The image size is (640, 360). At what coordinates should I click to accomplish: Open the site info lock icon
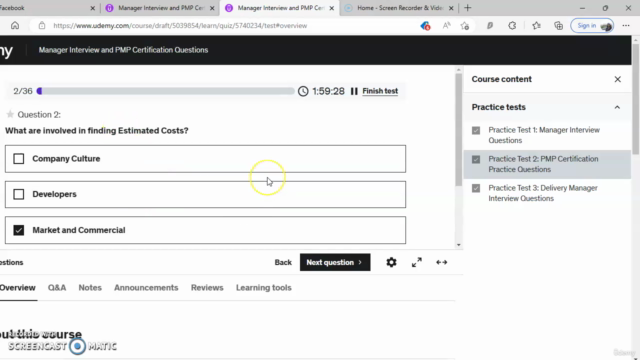pyautogui.click(x=42, y=26)
